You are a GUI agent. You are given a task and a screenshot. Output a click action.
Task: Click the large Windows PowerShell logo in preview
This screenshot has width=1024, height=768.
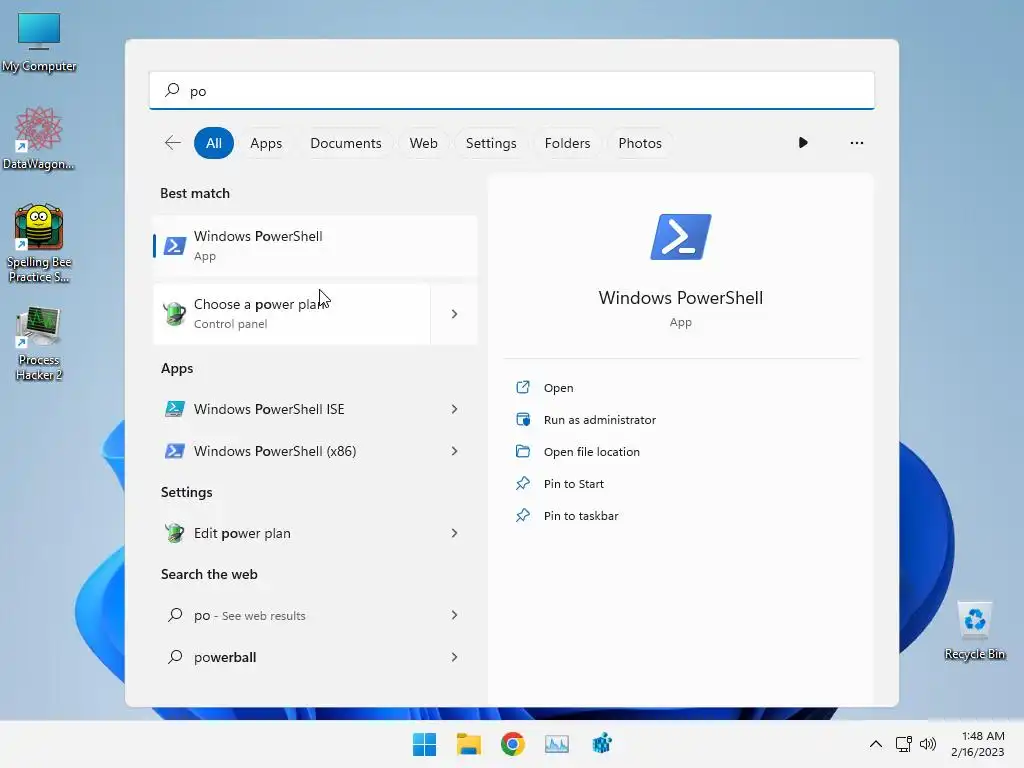[680, 236]
